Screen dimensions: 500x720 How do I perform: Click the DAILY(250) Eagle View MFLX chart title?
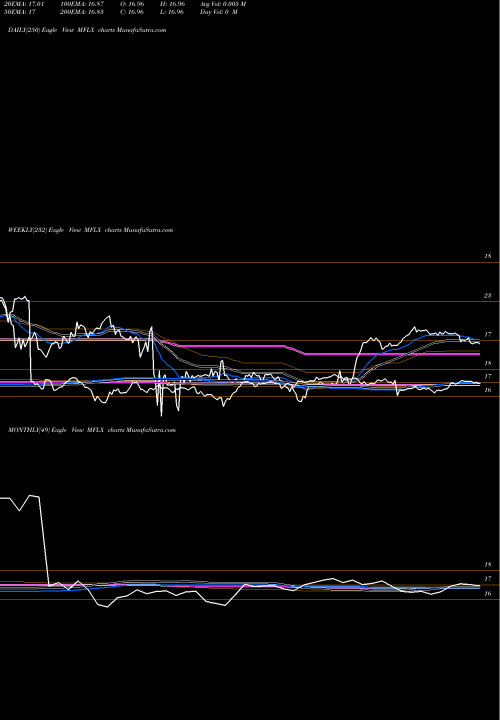pyautogui.click(x=87, y=30)
